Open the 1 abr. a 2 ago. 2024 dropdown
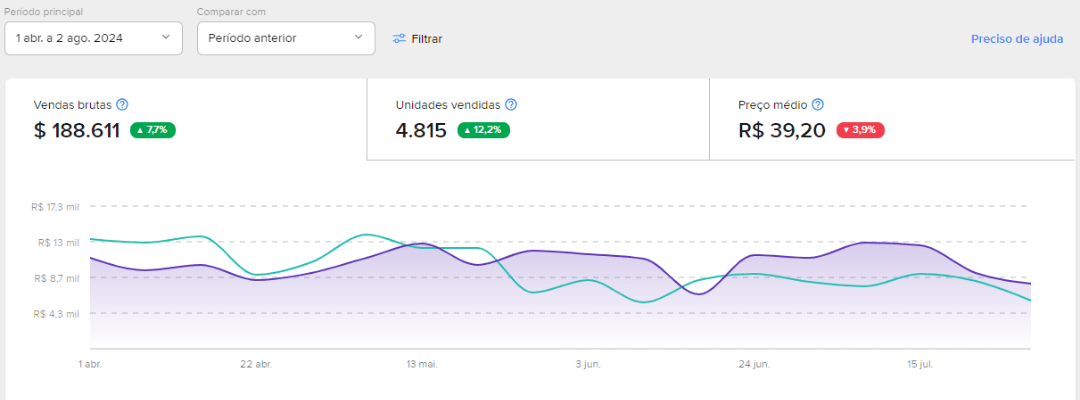The height and width of the screenshot is (400, 1080). tap(94, 38)
